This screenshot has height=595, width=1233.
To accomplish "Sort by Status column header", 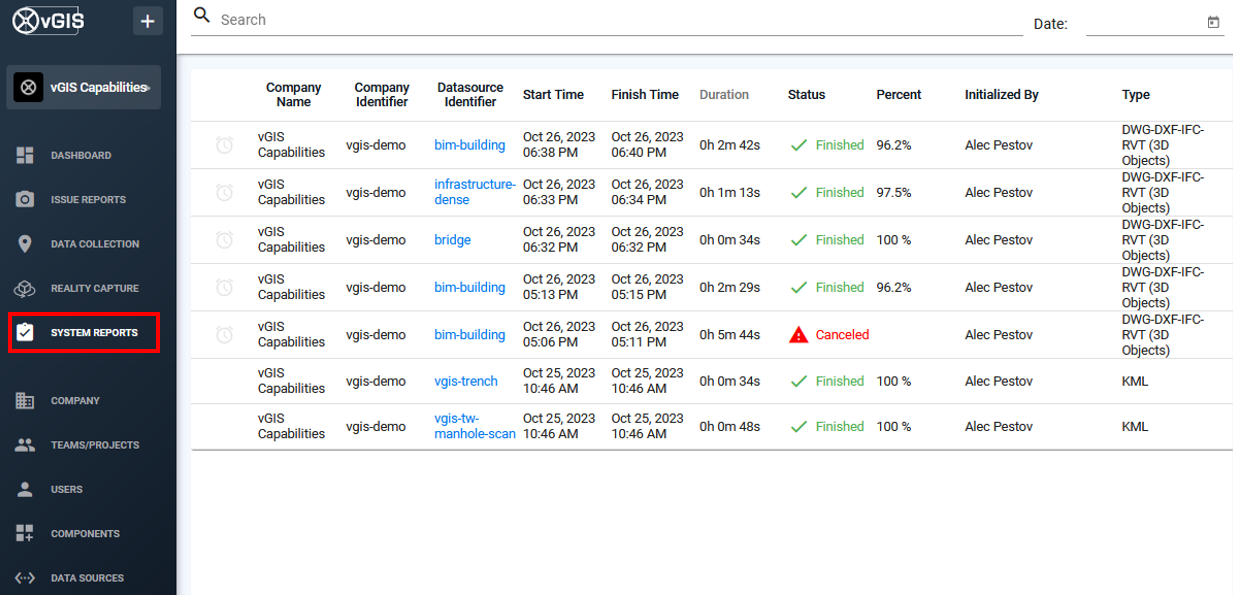I will 807,95.
